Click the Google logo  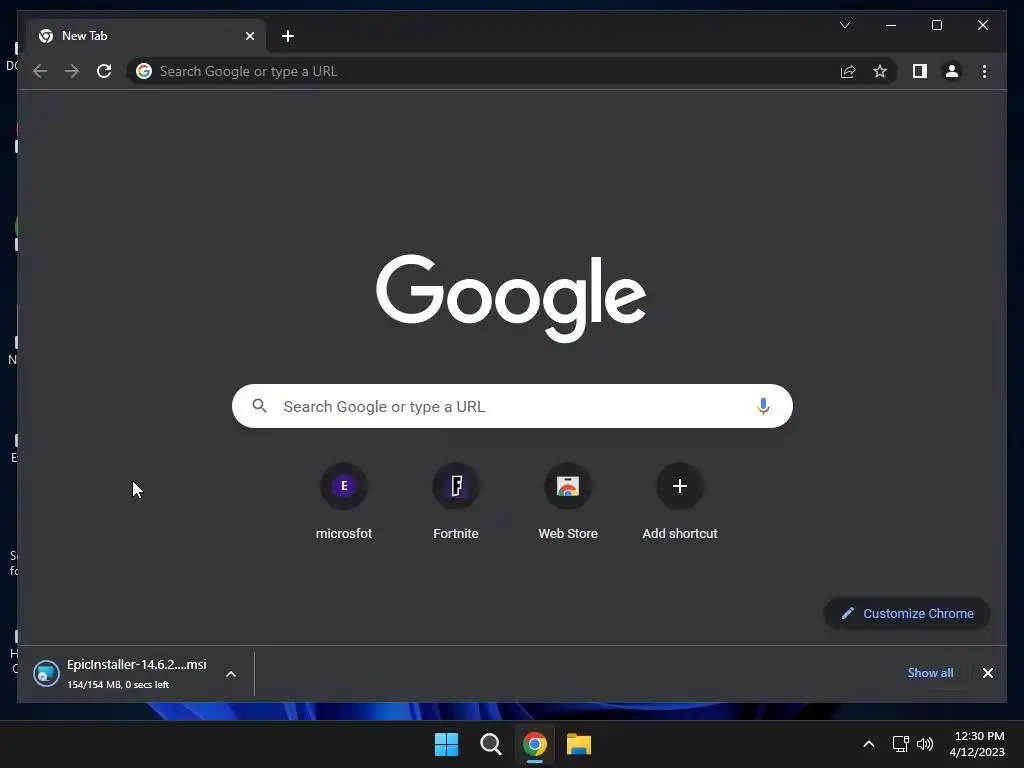pyautogui.click(x=511, y=298)
